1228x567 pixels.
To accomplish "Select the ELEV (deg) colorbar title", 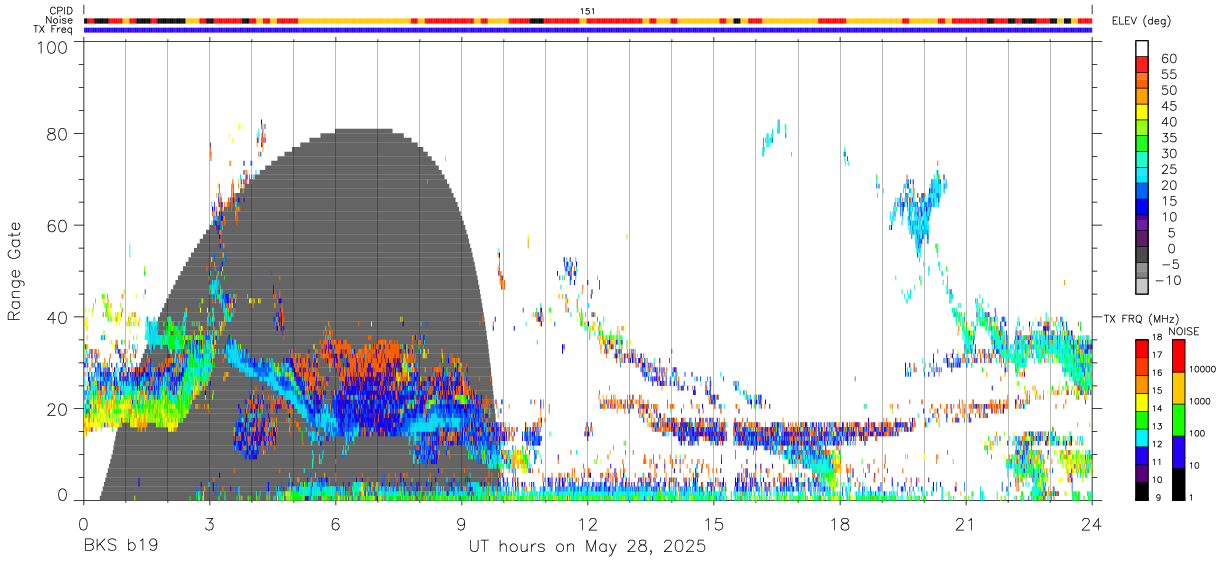I will tap(1143, 21).
